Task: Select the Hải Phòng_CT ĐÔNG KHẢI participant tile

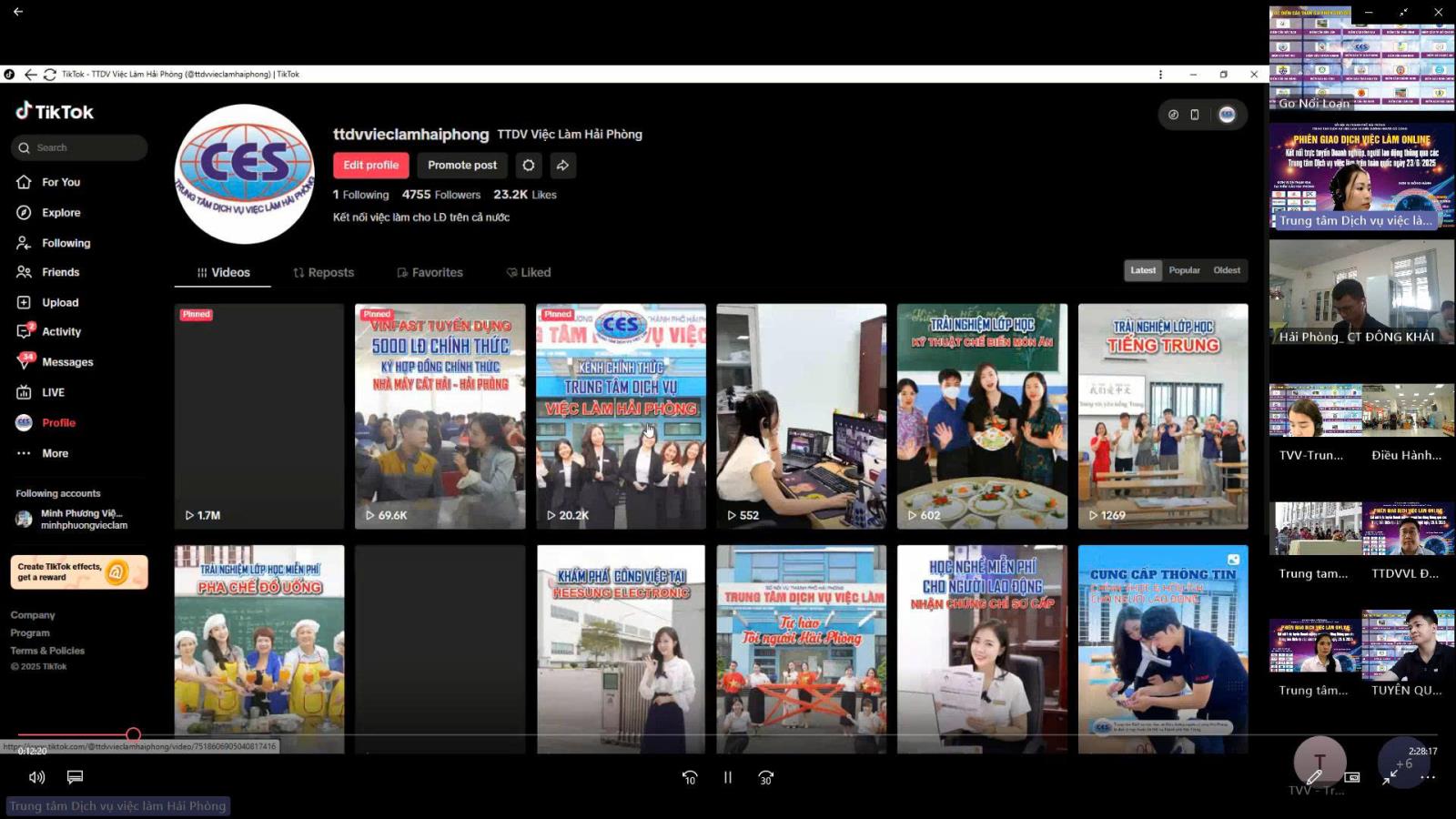Action: [1362, 293]
